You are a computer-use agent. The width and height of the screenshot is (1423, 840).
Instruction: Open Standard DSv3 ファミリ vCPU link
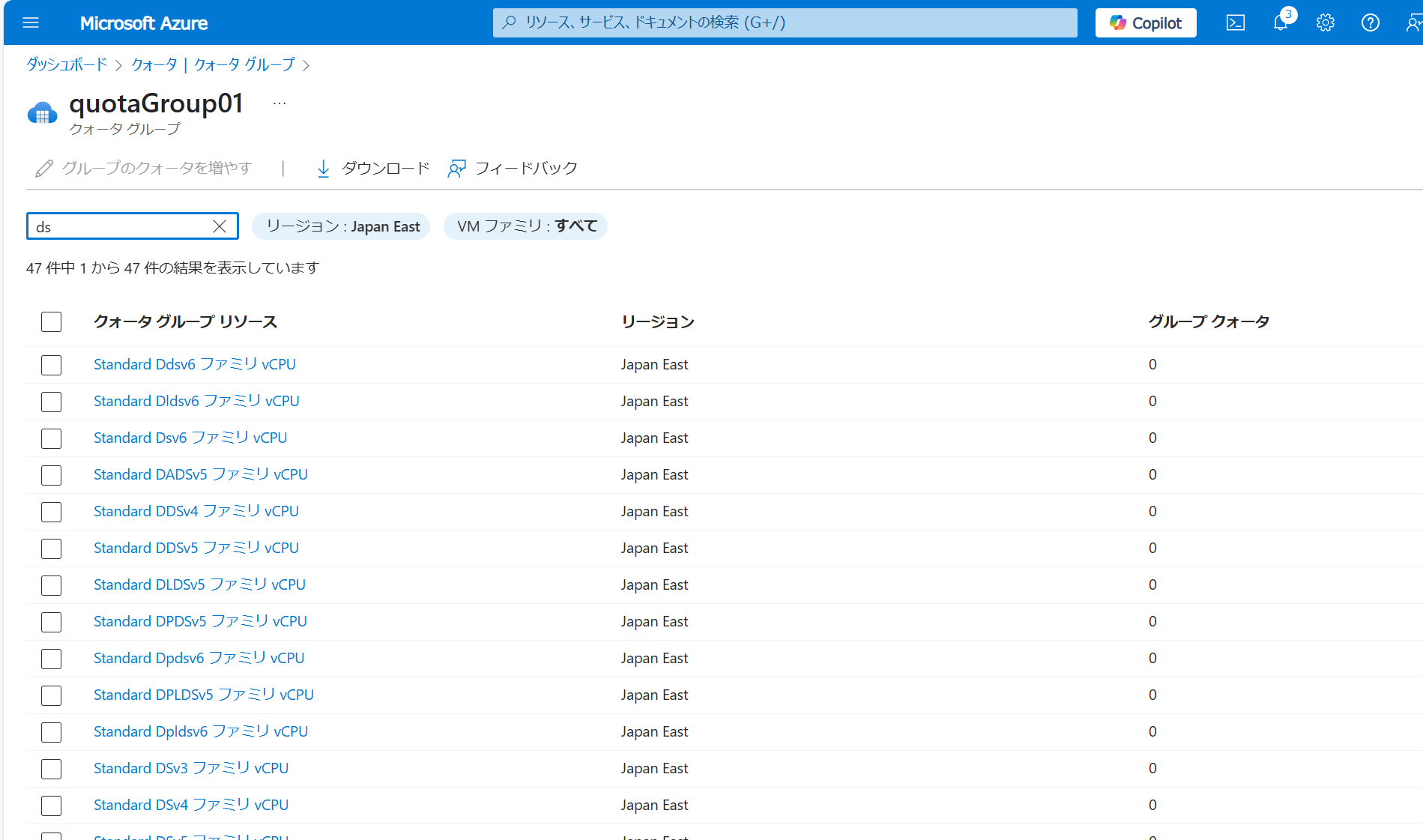[x=191, y=768]
